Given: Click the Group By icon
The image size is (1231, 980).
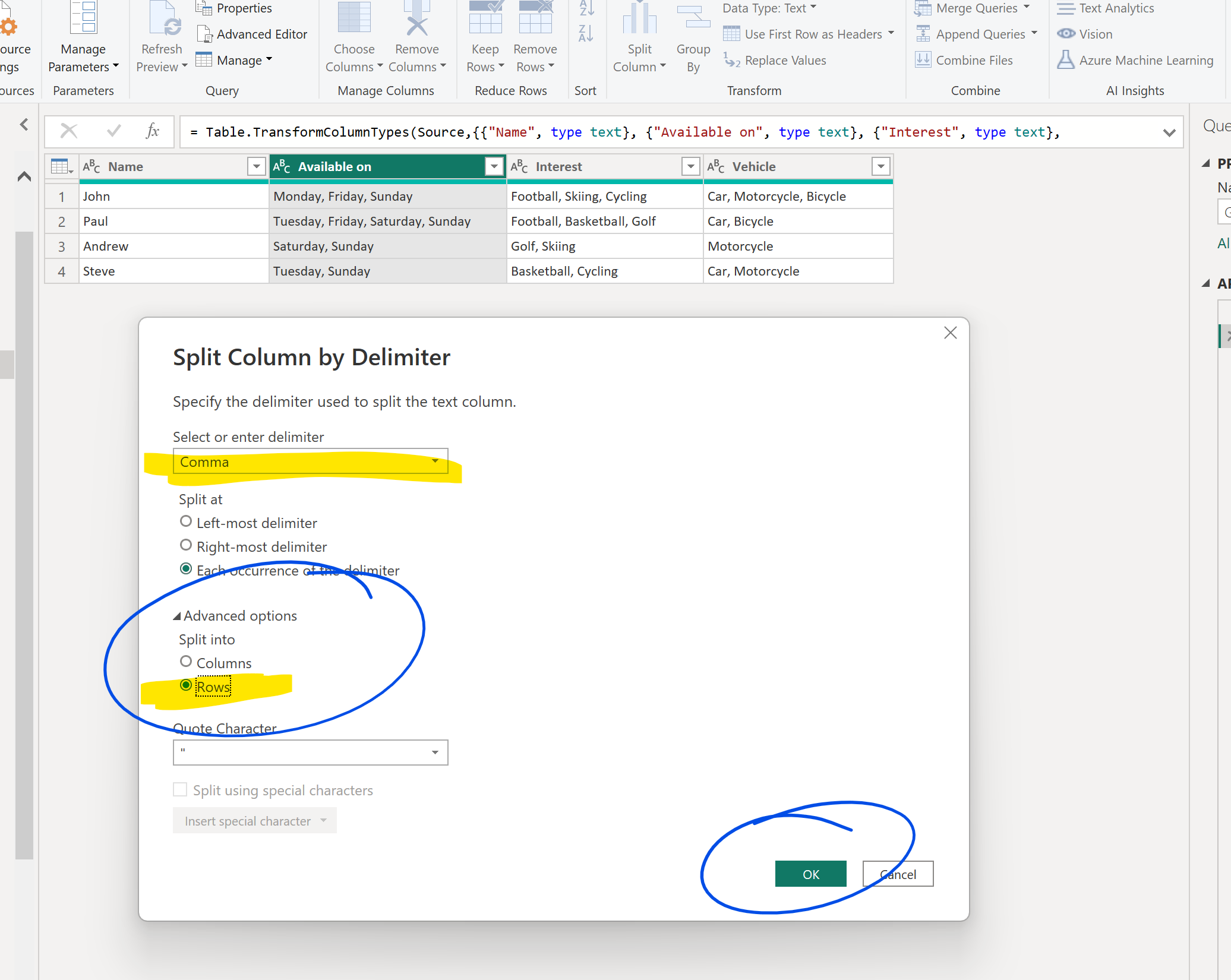Looking at the screenshot, I should (693, 18).
